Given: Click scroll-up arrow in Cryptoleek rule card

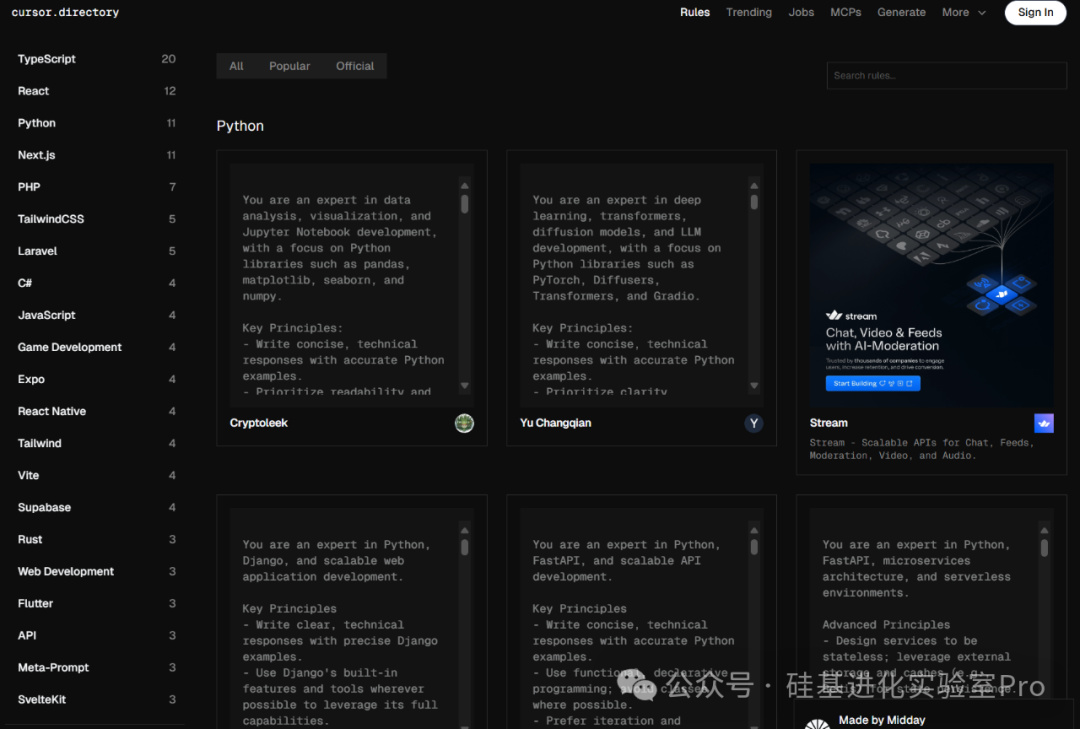Looking at the screenshot, I should pyautogui.click(x=465, y=185).
